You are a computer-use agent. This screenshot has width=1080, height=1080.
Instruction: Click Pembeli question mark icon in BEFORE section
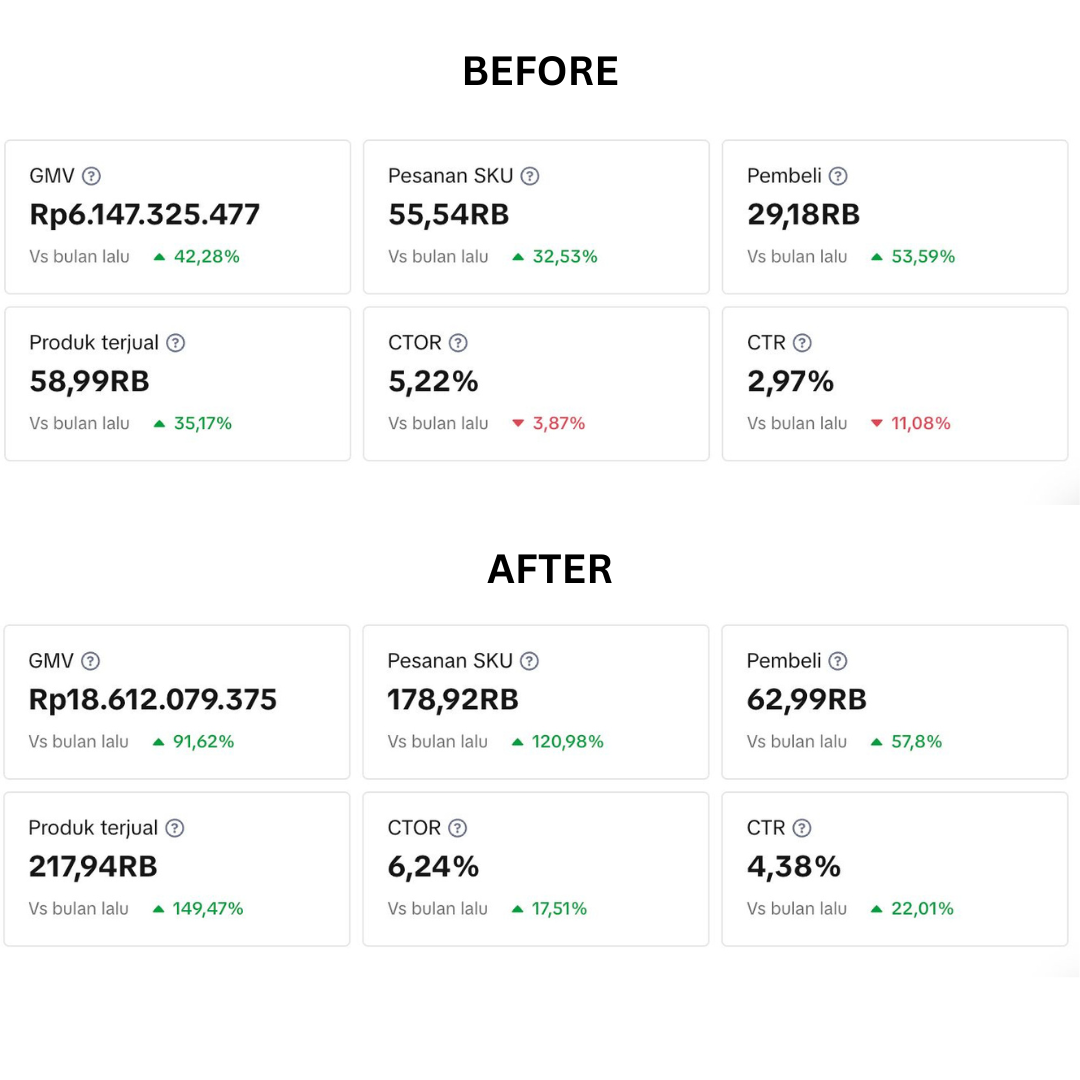point(838,176)
